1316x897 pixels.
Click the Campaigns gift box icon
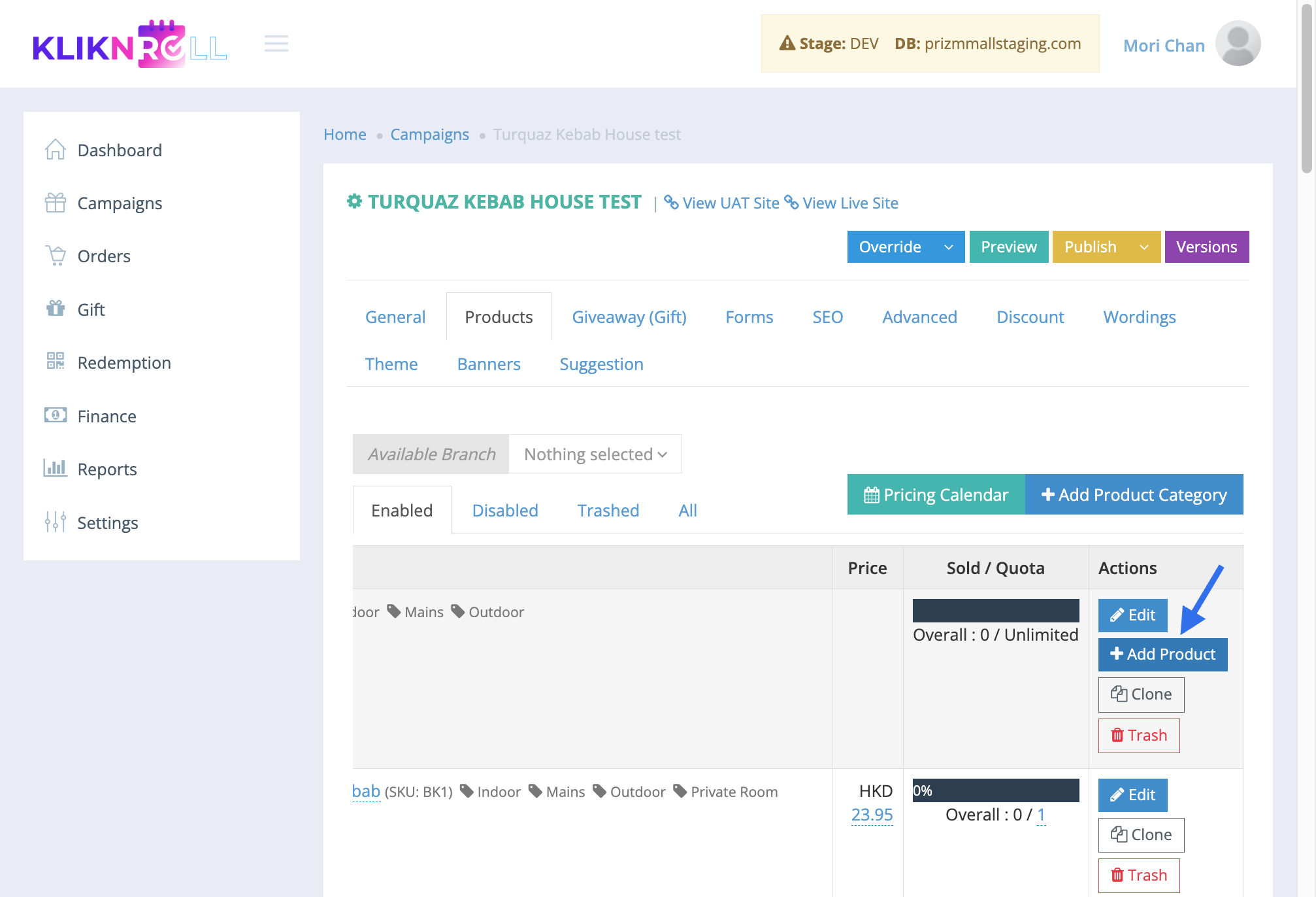tap(56, 203)
